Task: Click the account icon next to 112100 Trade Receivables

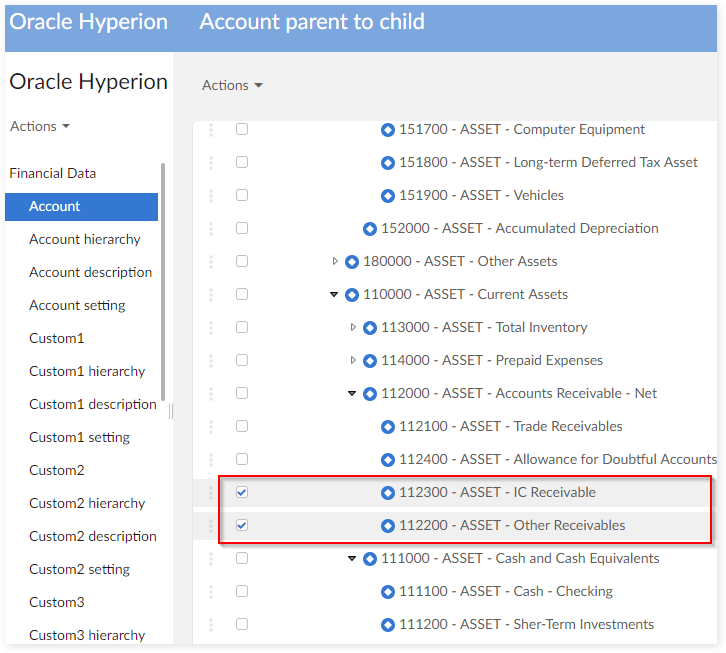Action: [388, 427]
